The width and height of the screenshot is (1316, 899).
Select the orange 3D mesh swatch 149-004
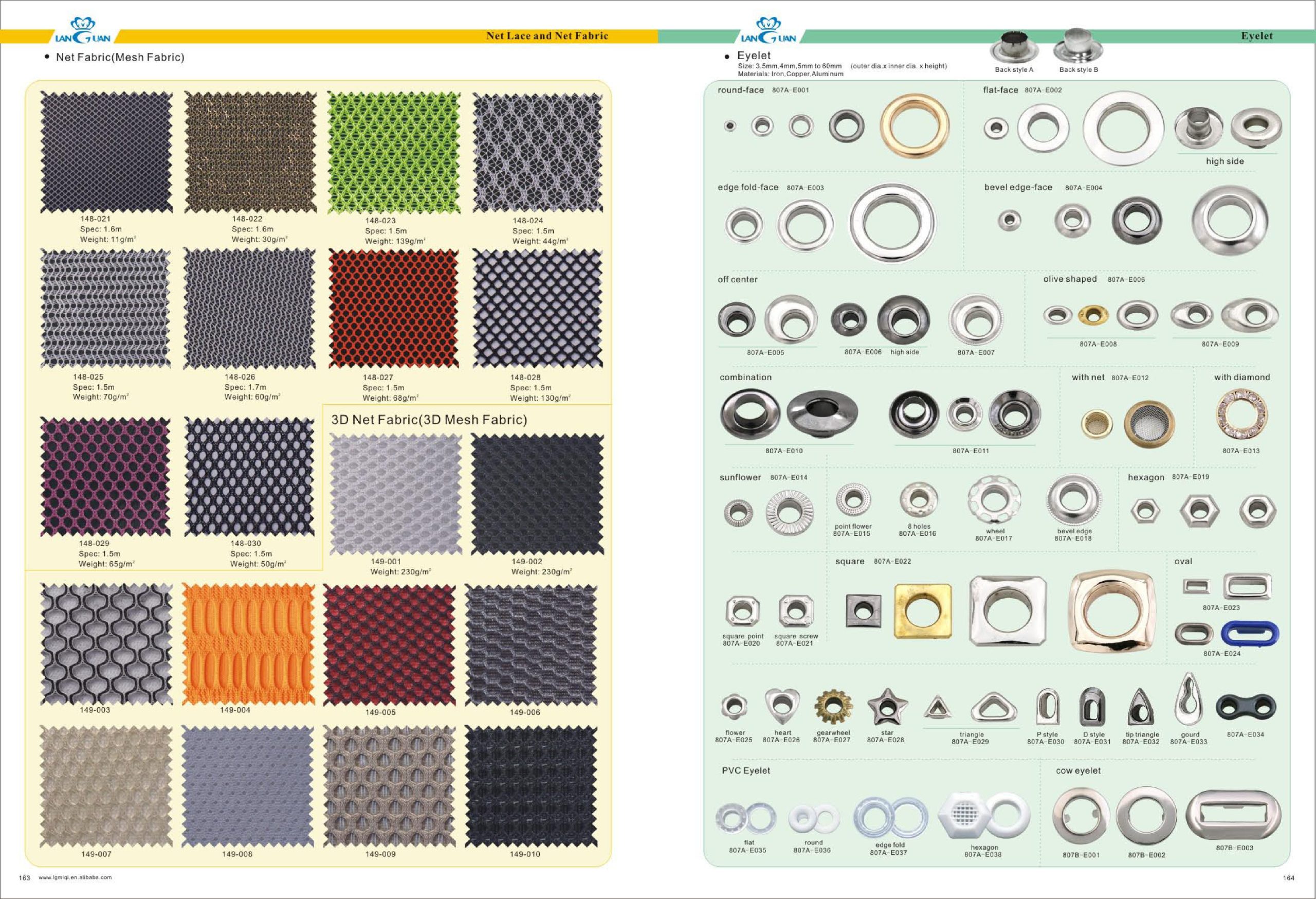click(248, 644)
